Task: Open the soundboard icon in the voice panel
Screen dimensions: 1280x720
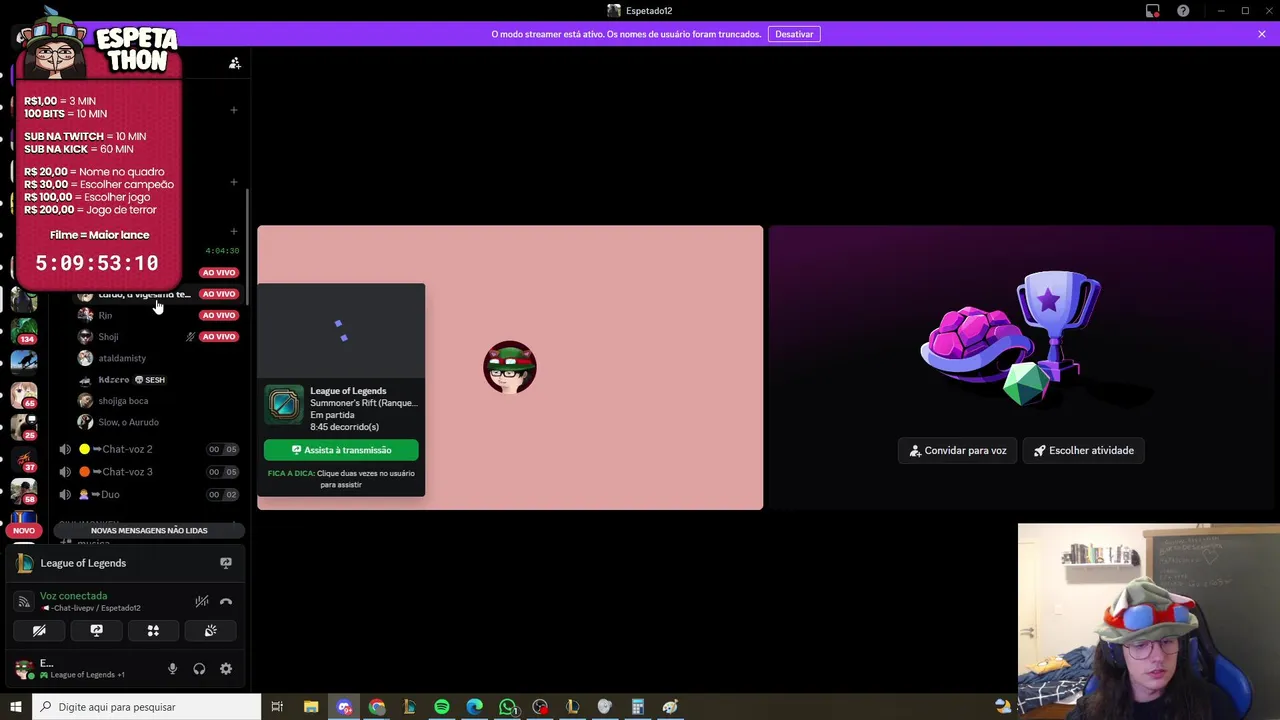Action: 210,631
